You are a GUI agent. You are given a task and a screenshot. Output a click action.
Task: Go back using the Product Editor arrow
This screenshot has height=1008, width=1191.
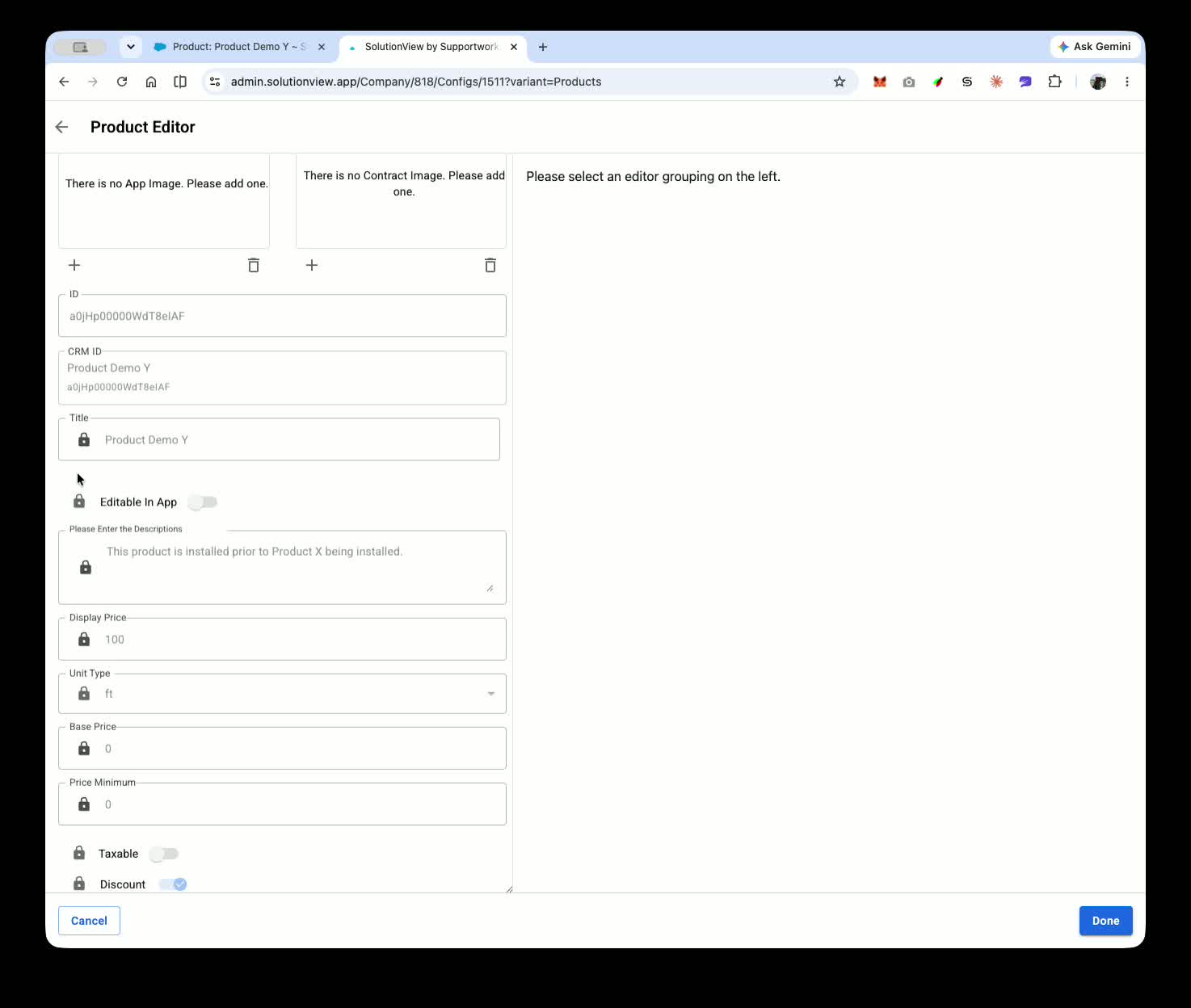pyautogui.click(x=61, y=127)
